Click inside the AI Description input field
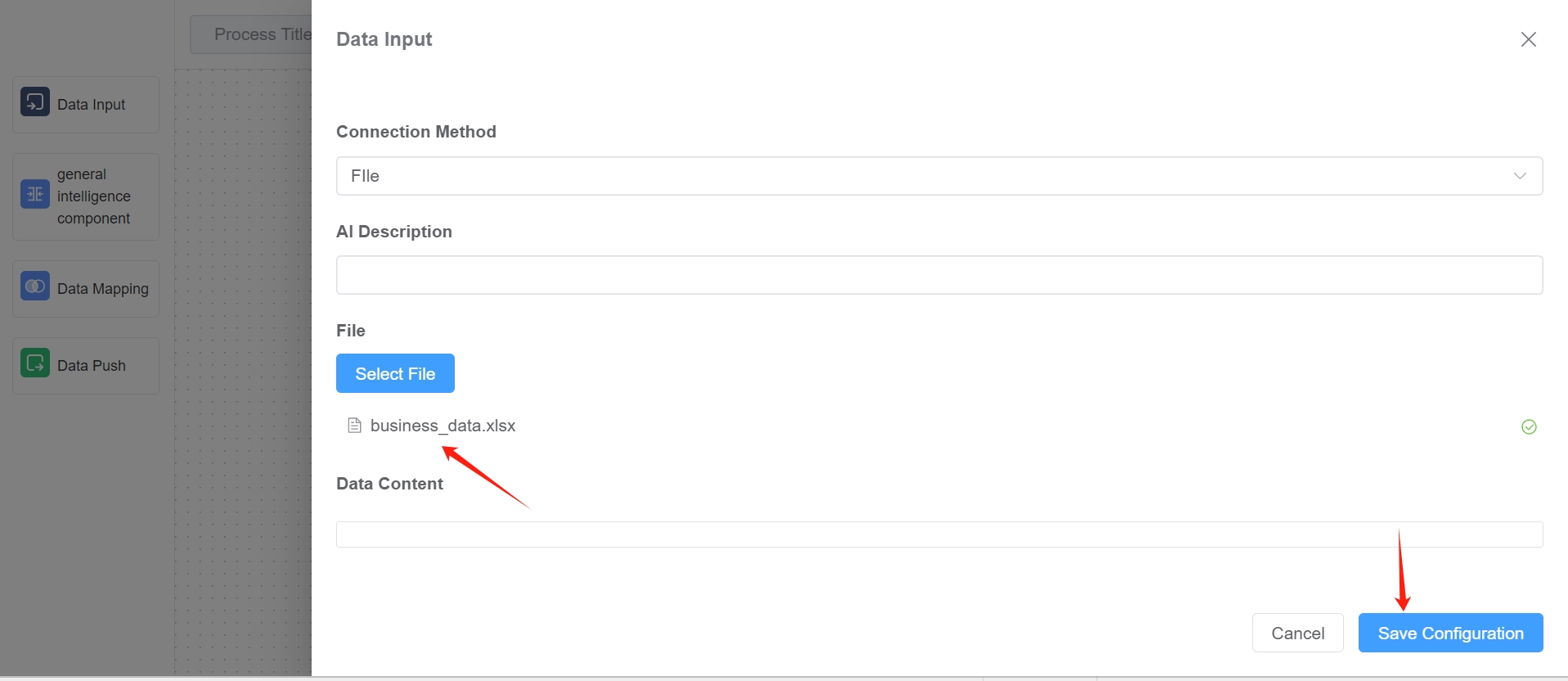1568x681 pixels. (x=938, y=275)
